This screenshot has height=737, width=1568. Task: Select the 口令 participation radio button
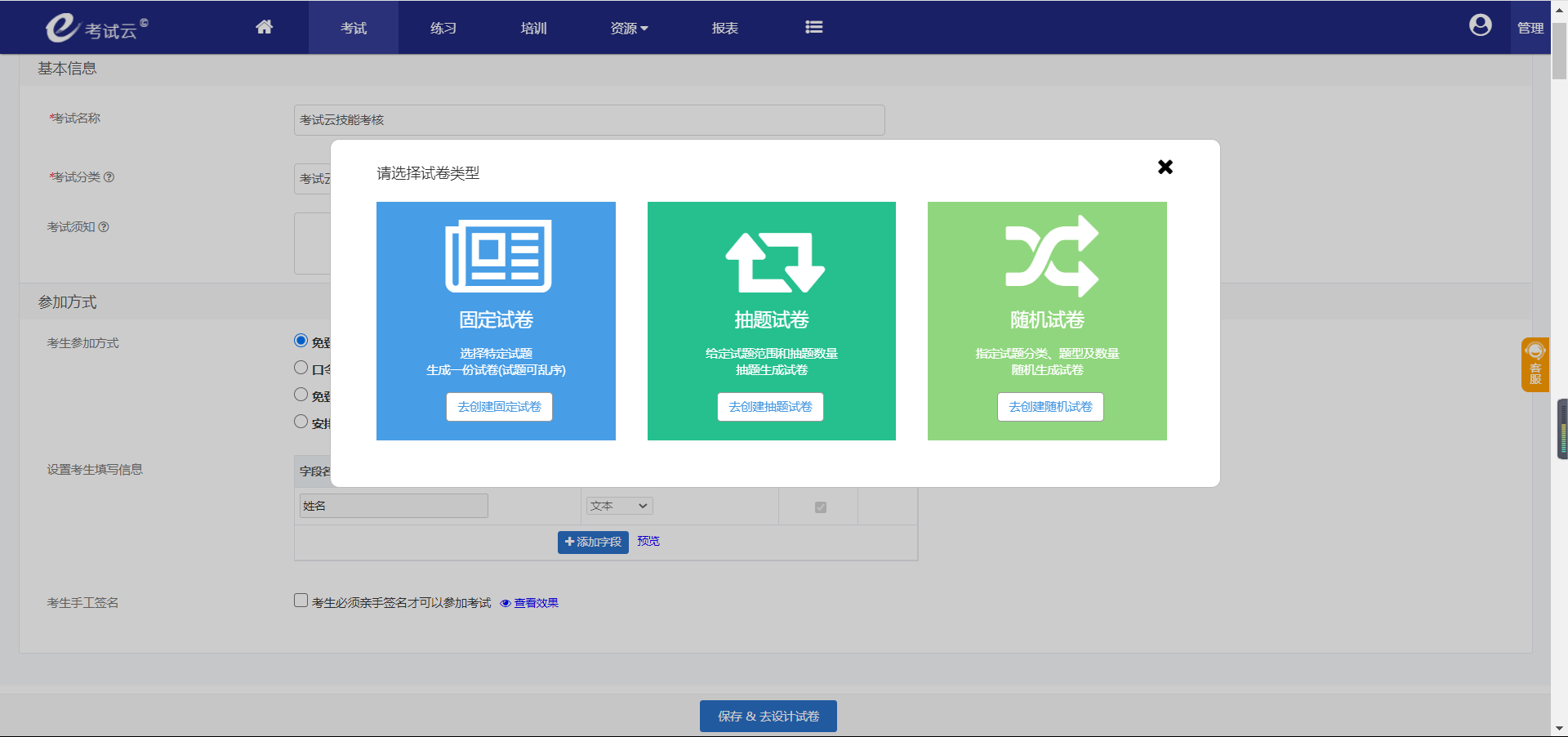point(301,368)
